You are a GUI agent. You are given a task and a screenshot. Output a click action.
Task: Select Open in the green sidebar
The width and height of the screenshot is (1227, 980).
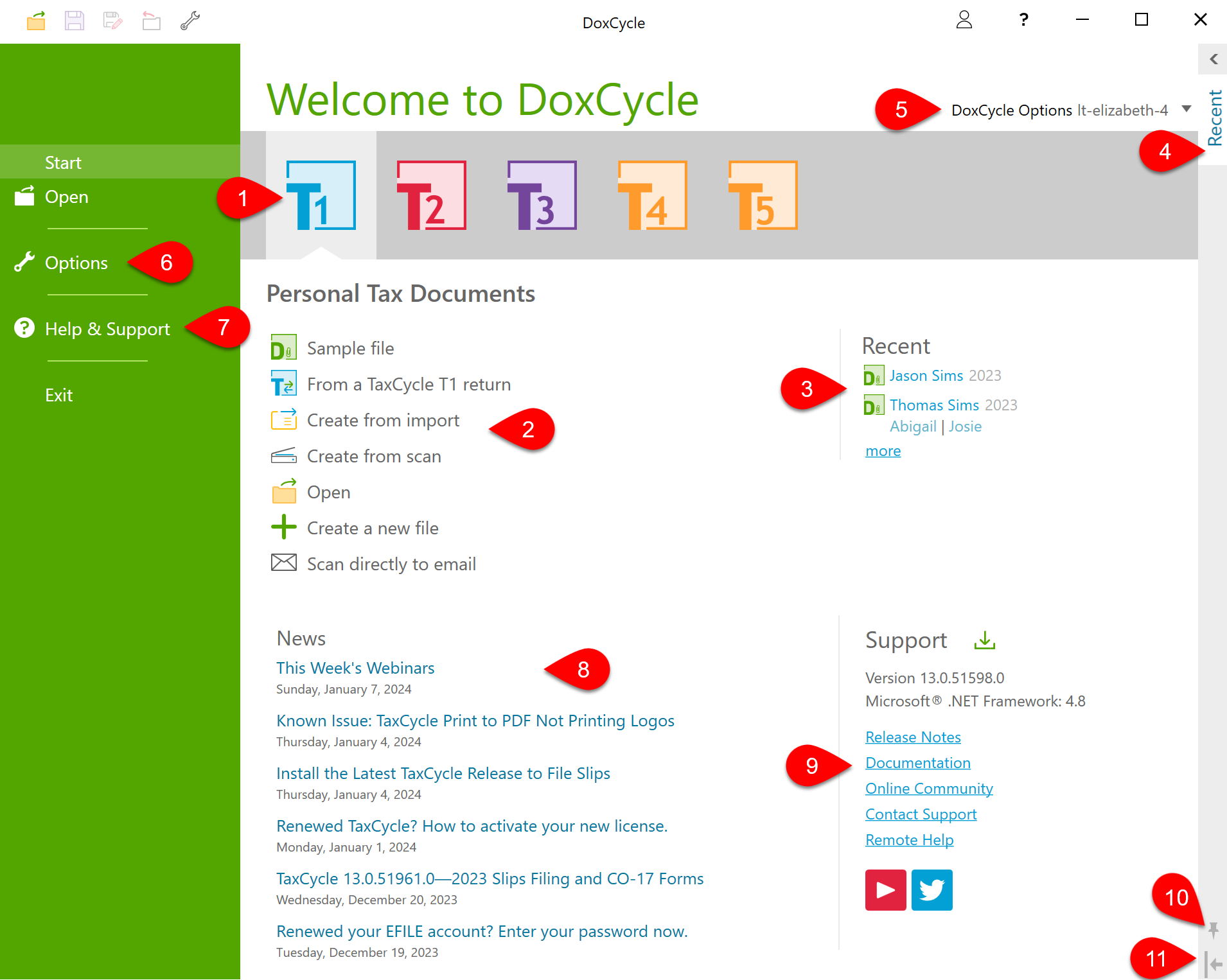(120, 197)
